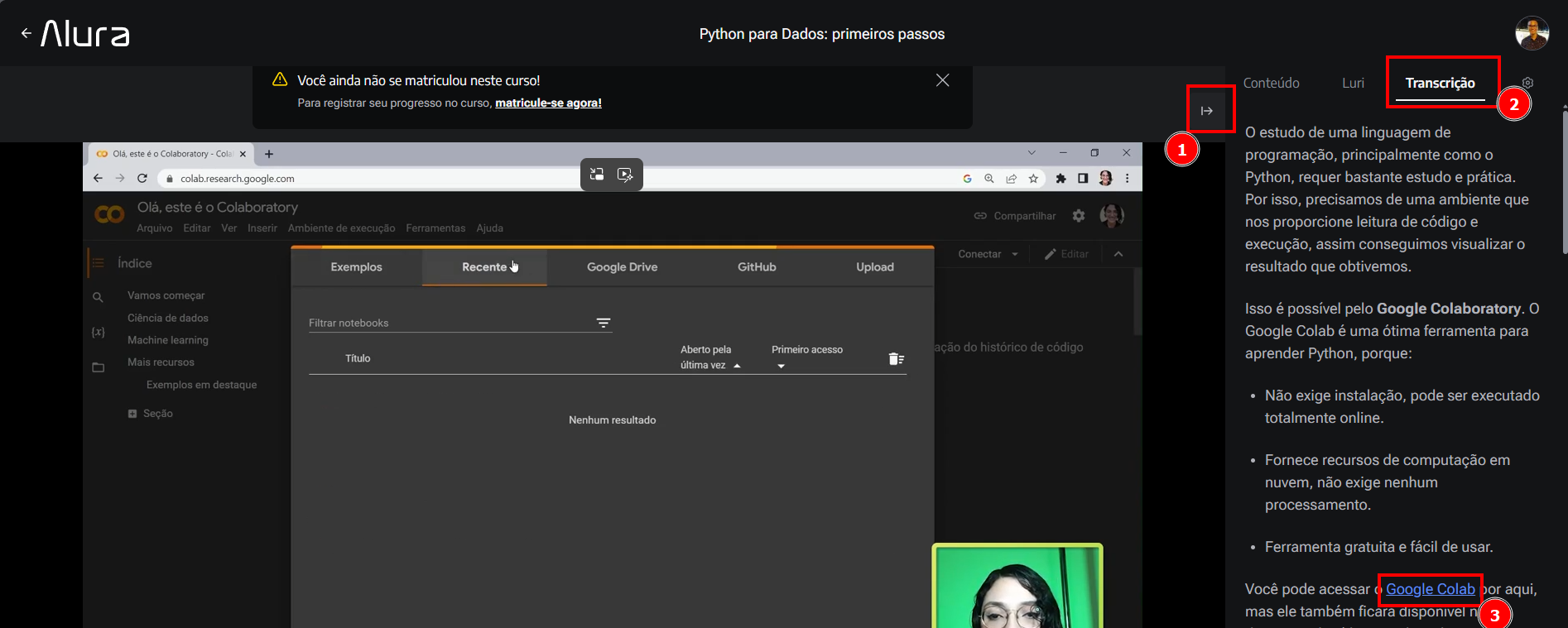This screenshot has height=628, width=1568.
Task: Click the Alura logo
Action: [x=85, y=34]
